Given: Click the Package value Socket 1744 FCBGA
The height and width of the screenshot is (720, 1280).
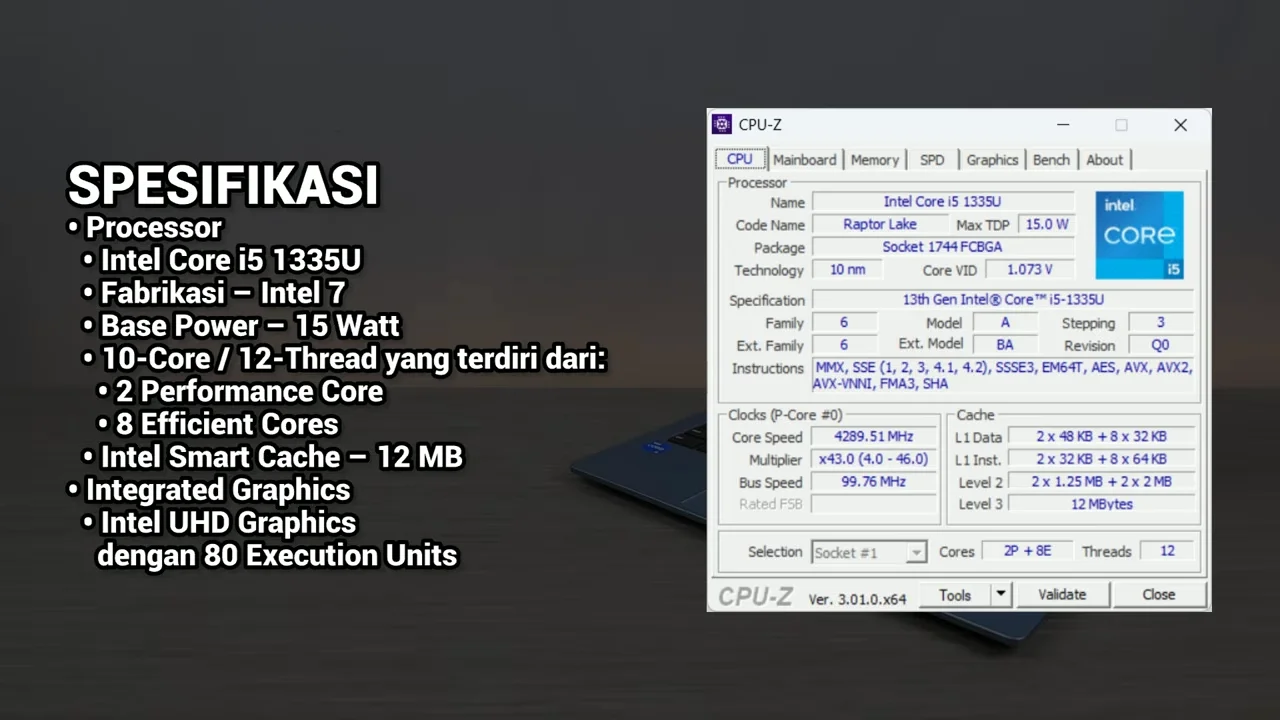Looking at the screenshot, I should click(942, 247).
